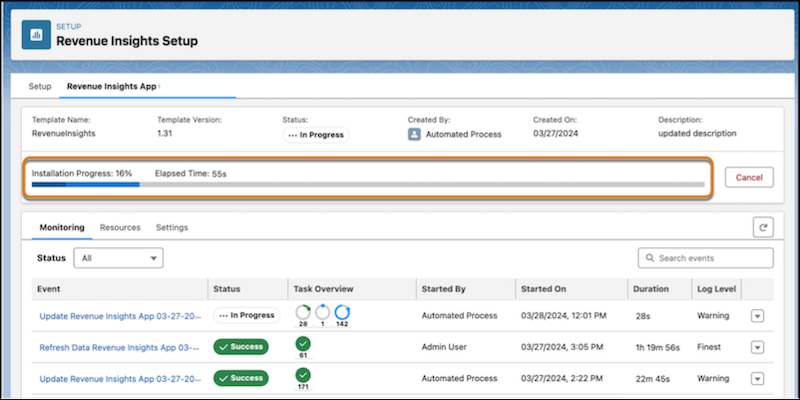Screen dimensions: 800x400
Task: Open row menu for Refresh Data event
Action: coord(758,347)
